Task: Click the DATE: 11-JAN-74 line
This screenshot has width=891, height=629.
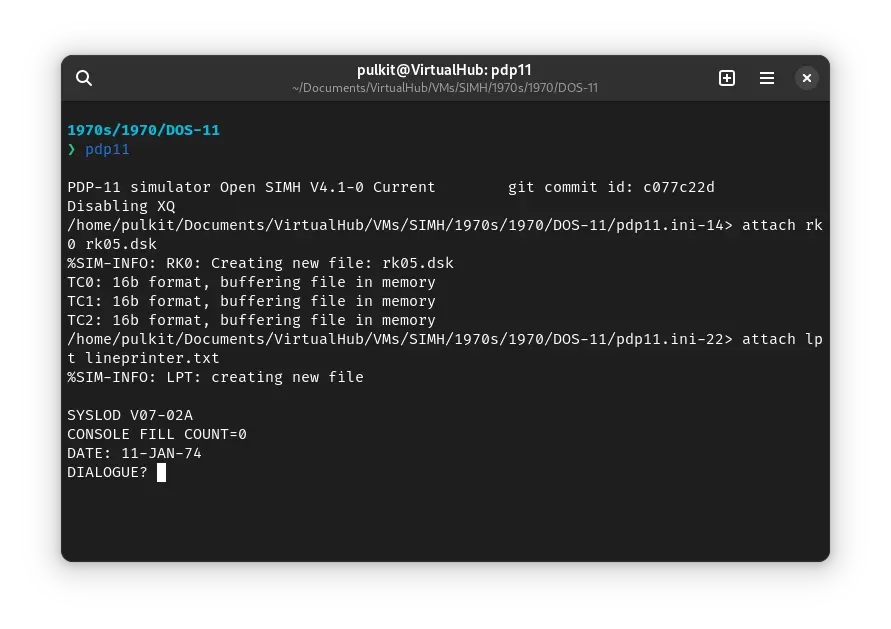Action: (x=134, y=453)
